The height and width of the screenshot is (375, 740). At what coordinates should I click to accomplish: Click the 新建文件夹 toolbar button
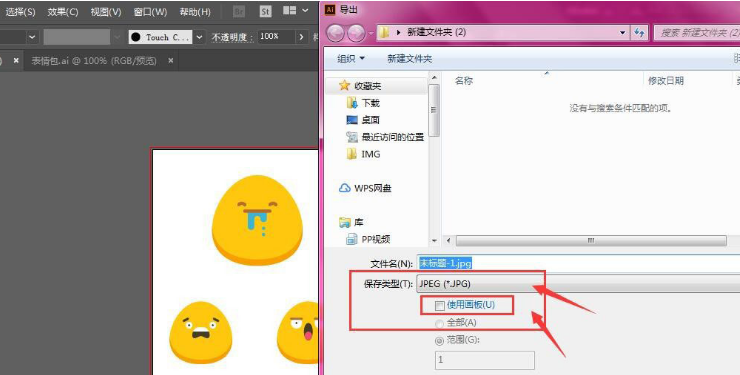[x=410, y=58]
